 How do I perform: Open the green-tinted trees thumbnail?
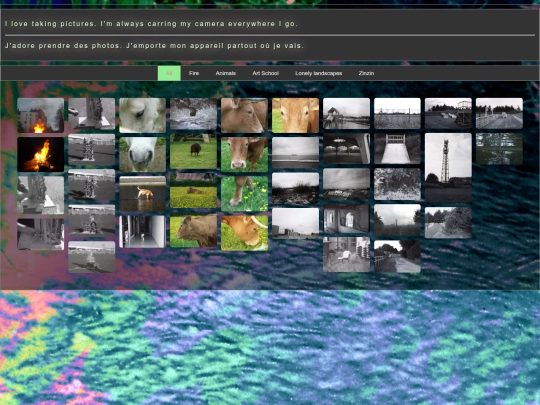point(499,149)
